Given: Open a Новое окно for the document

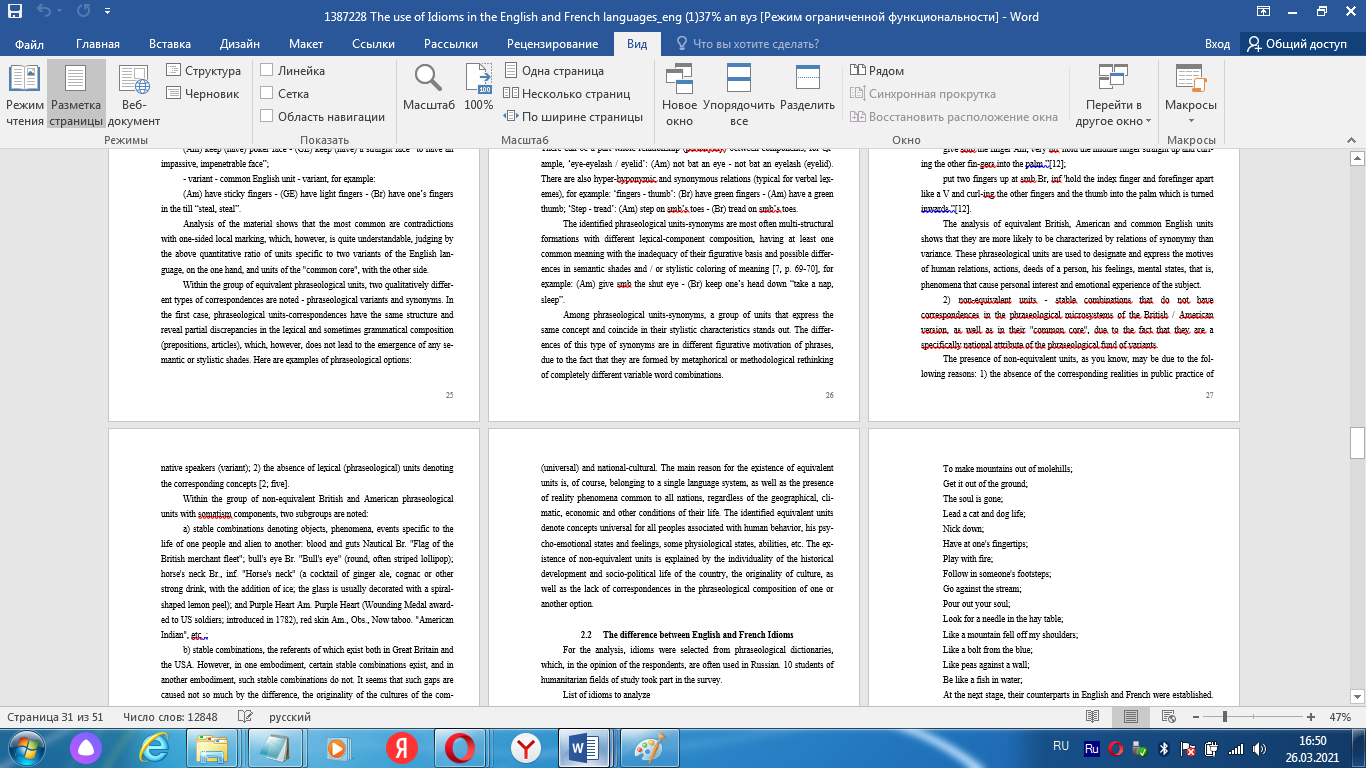Looking at the screenshot, I should [x=680, y=95].
